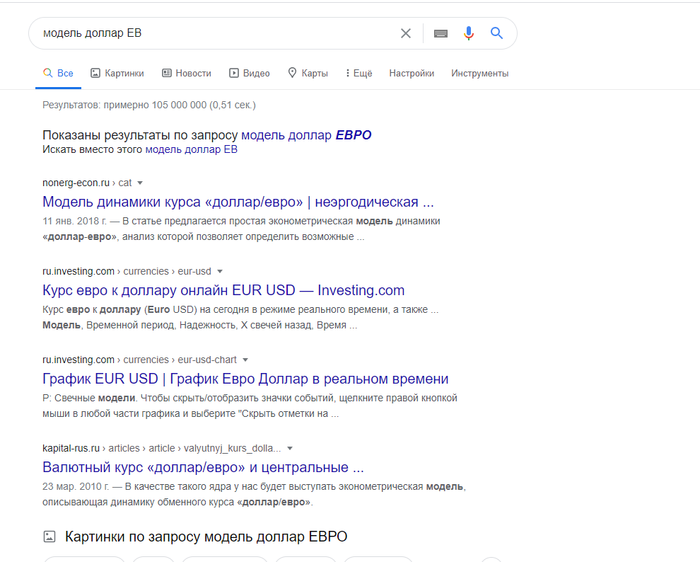700x562 pixels.
Task: Open Настройки search settings
Action: [x=412, y=73]
